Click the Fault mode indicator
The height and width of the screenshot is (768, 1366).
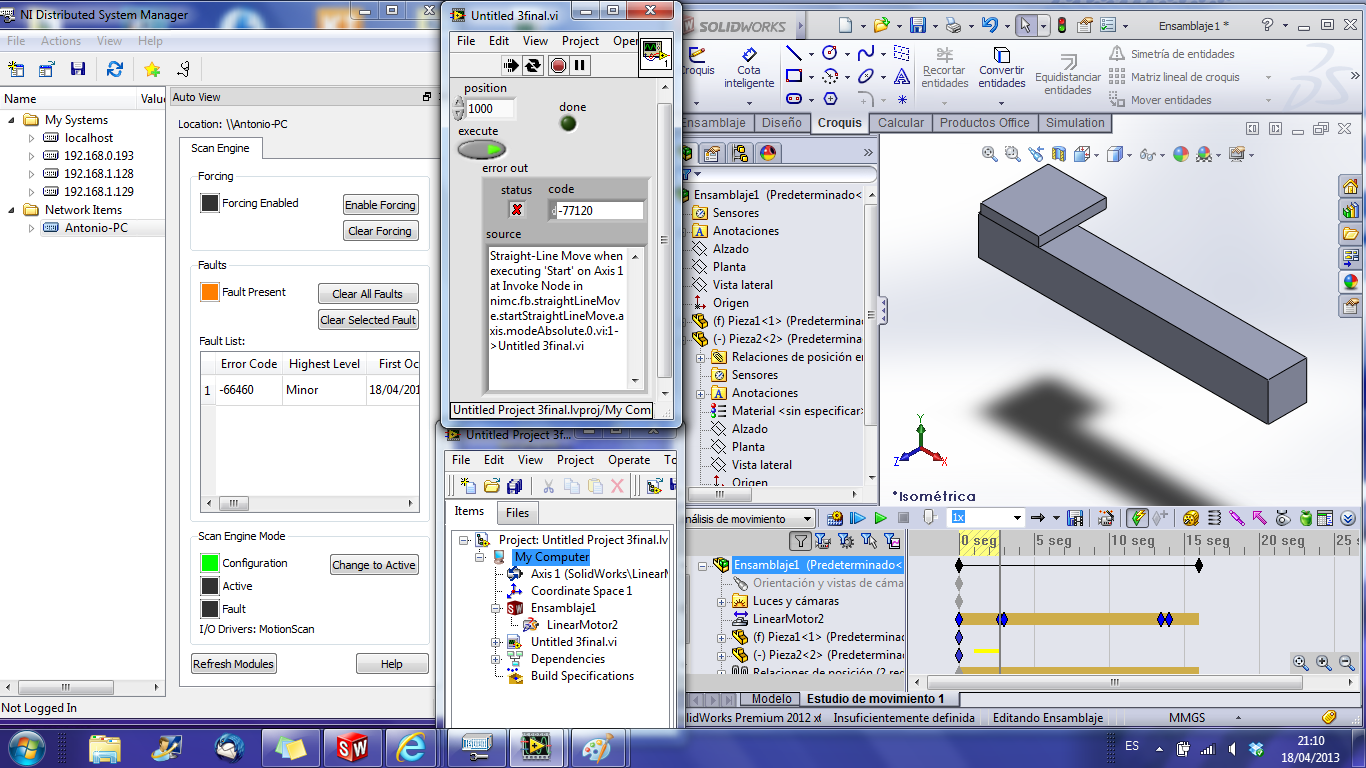209,609
